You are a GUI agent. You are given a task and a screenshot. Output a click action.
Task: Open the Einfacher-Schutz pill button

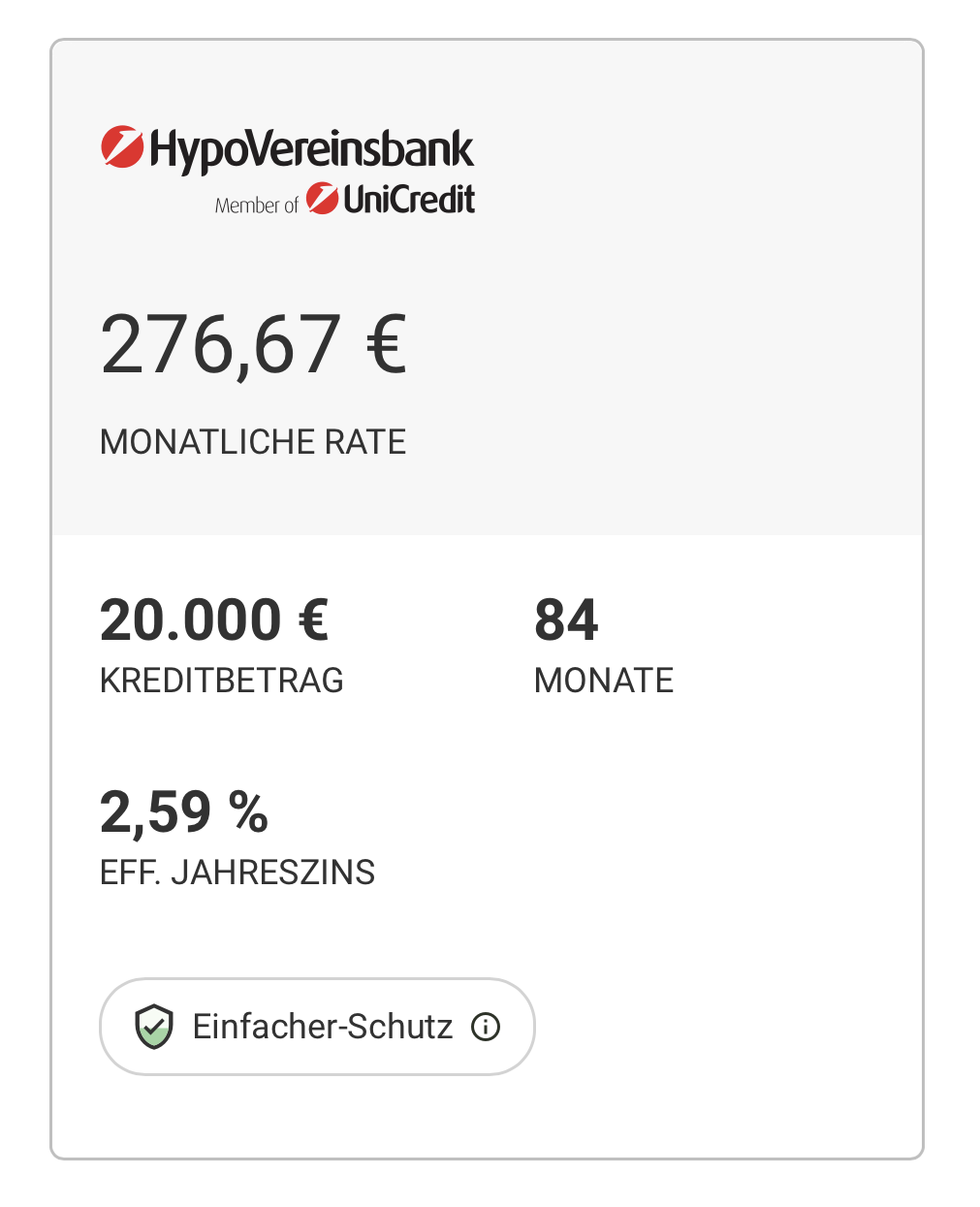317,1027
